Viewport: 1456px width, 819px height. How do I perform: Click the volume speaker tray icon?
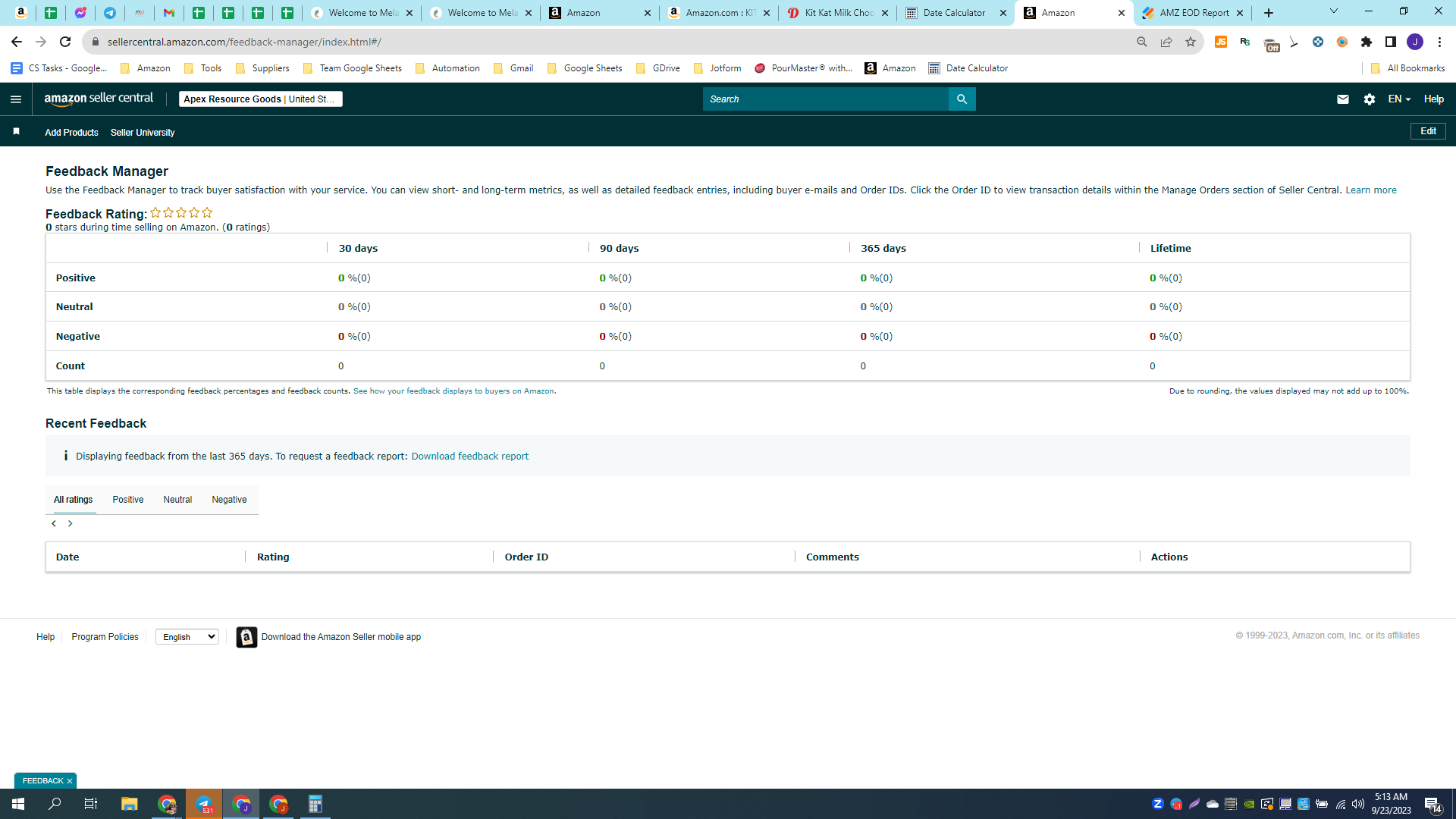tap(1358, 804)
